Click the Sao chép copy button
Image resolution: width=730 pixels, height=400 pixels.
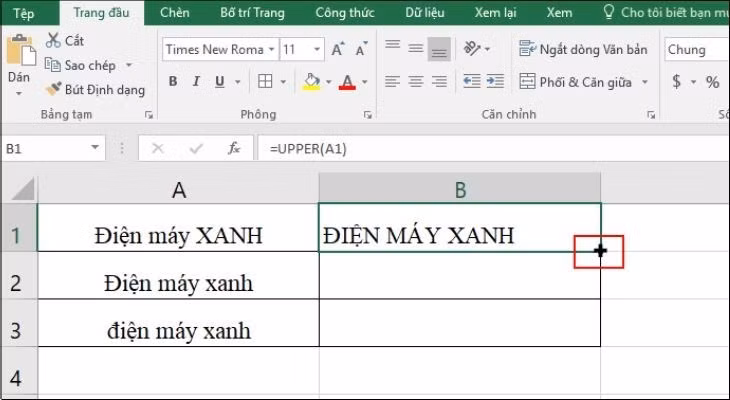(x=80, y=65)
